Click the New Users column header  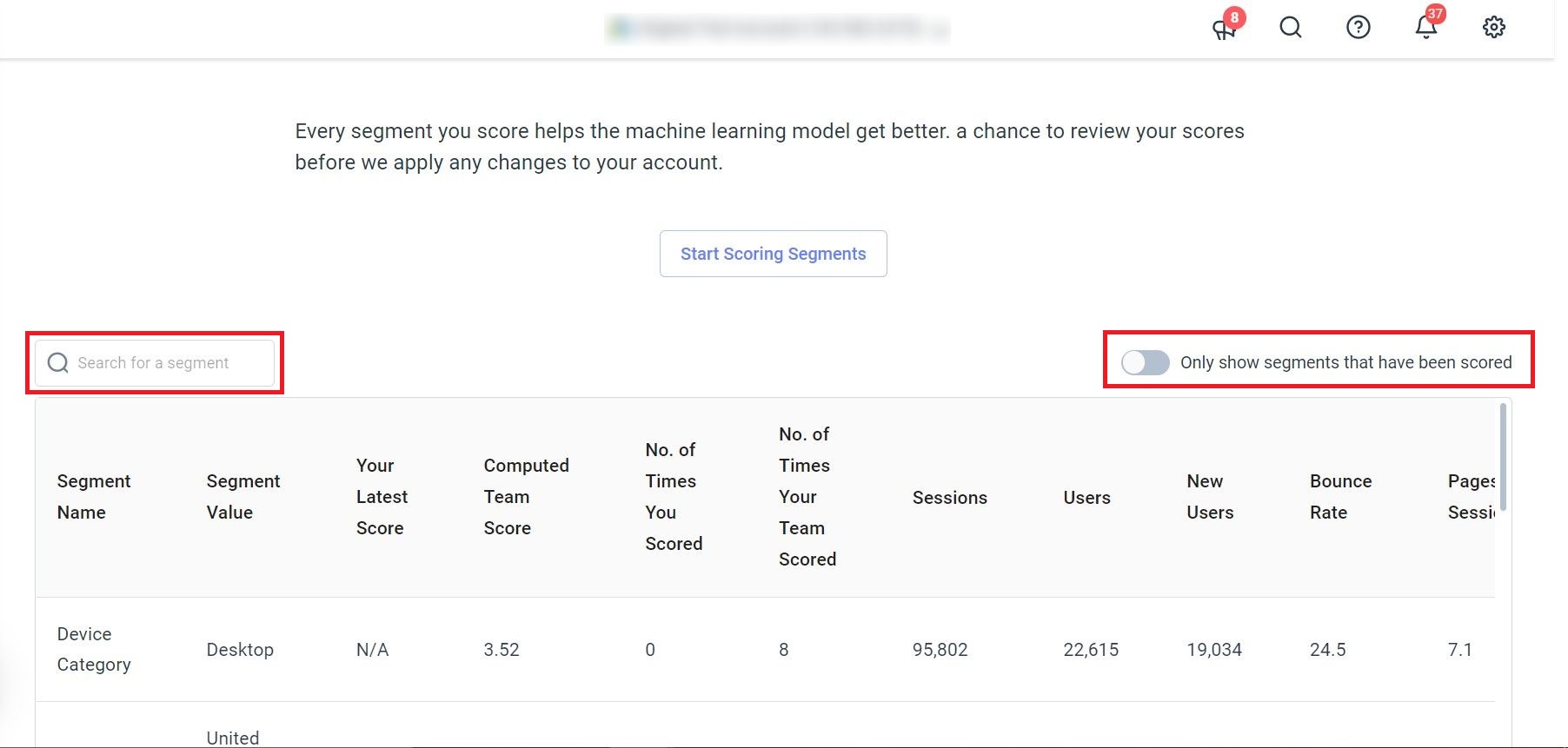click(1210, 497)
